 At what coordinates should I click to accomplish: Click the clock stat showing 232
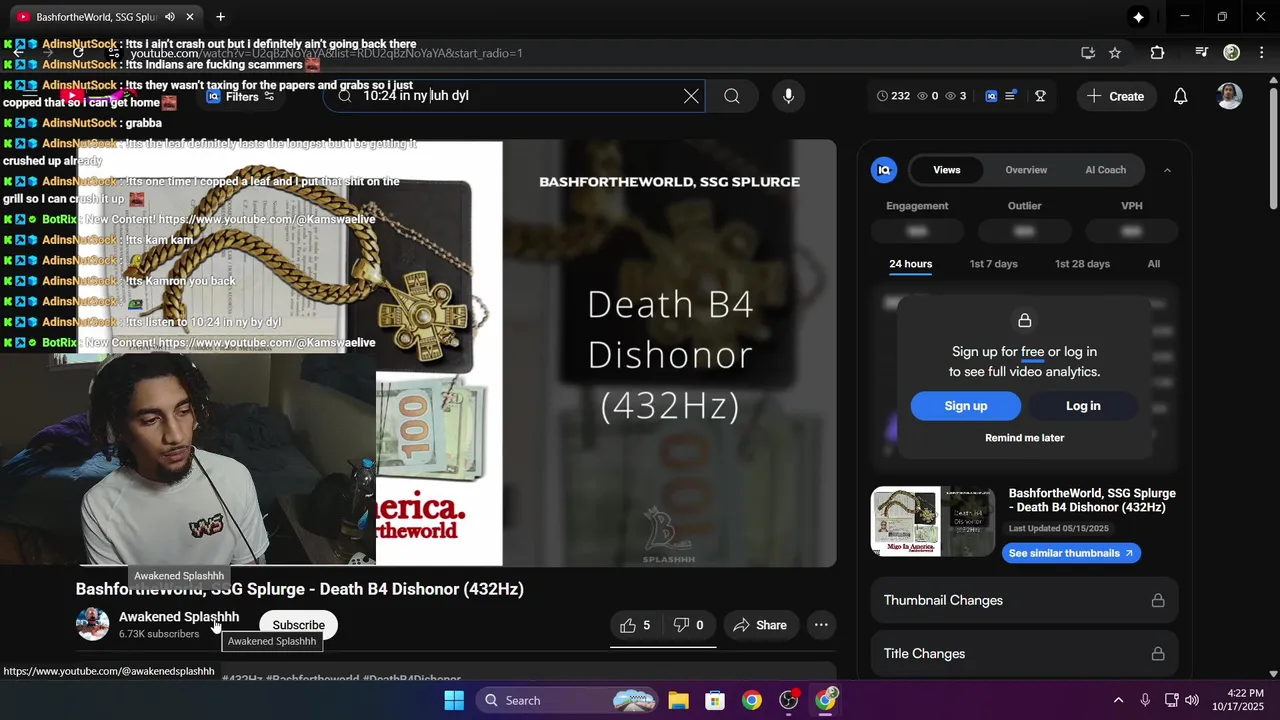[893, 96]
